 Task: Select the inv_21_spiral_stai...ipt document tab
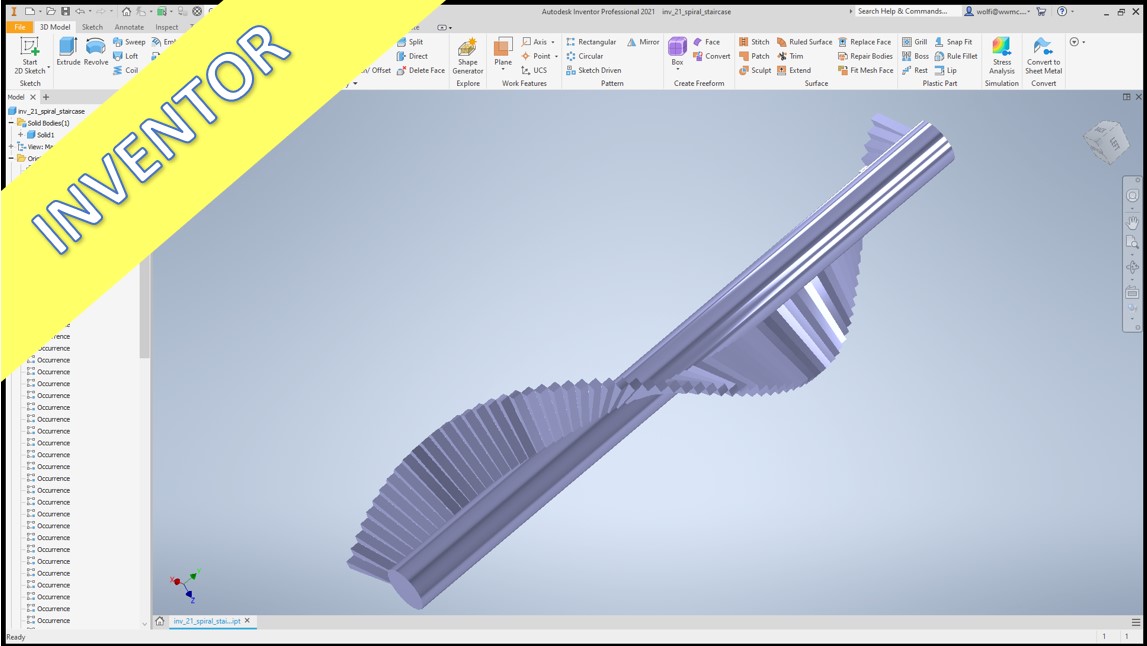[x=207, y=621]
